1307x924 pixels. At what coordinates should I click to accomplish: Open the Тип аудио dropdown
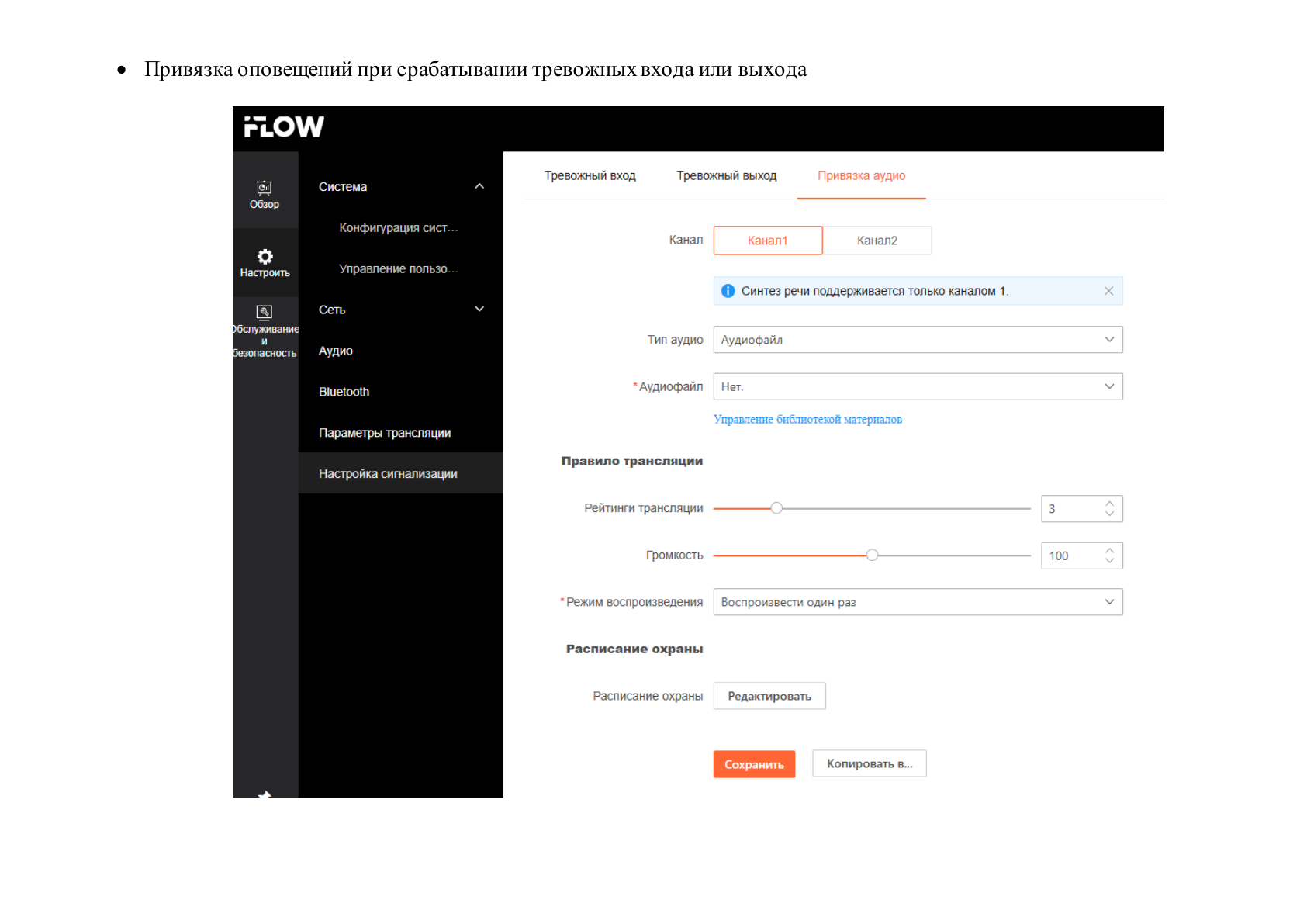pos(918,340)
